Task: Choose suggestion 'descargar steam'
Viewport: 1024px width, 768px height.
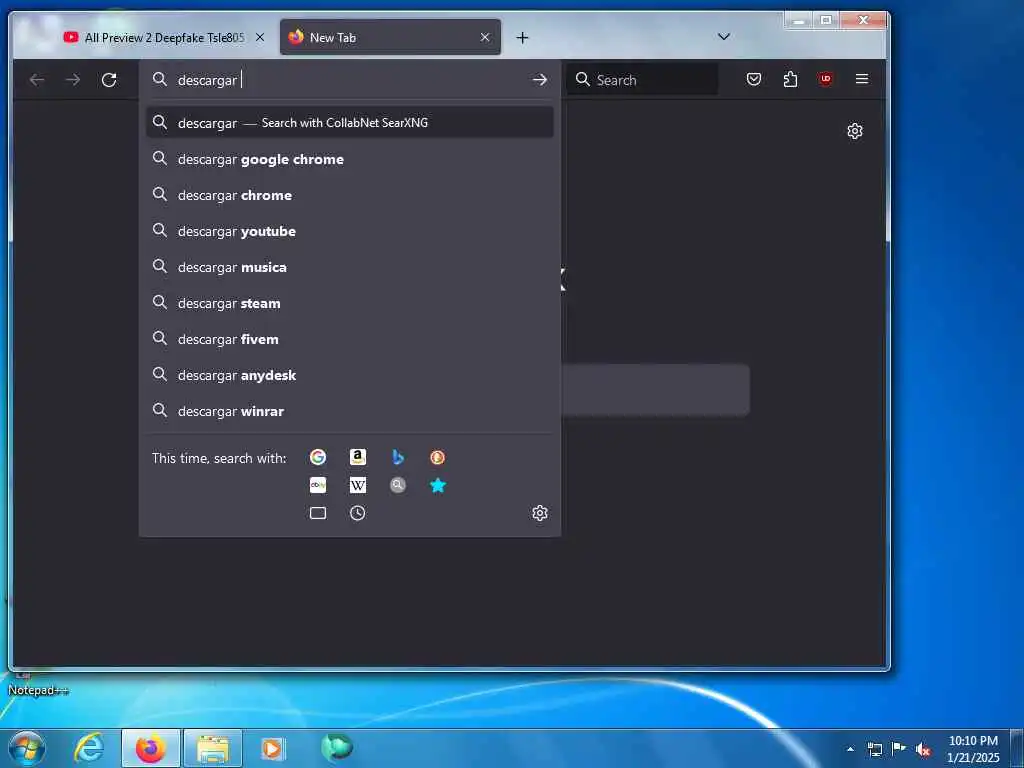Action: click(350, 303)
